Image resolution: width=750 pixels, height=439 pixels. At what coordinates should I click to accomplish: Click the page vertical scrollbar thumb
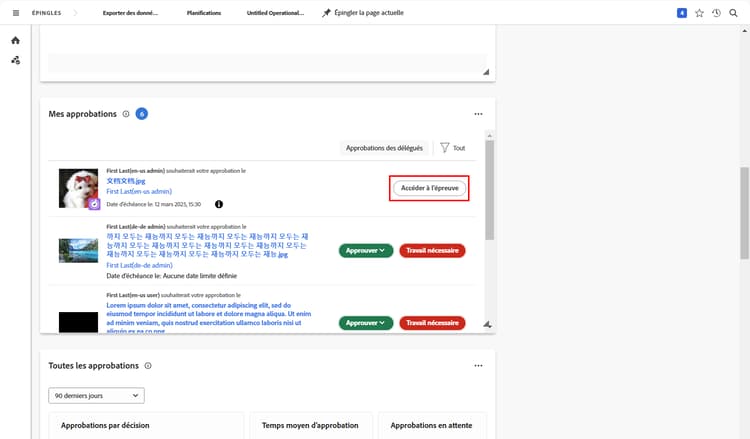[x=744, y=213]
